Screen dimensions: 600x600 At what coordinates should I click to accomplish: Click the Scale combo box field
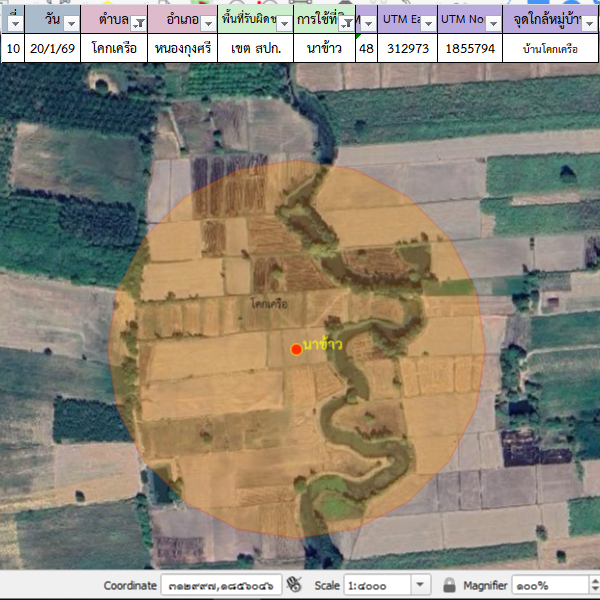coord(376,585)
